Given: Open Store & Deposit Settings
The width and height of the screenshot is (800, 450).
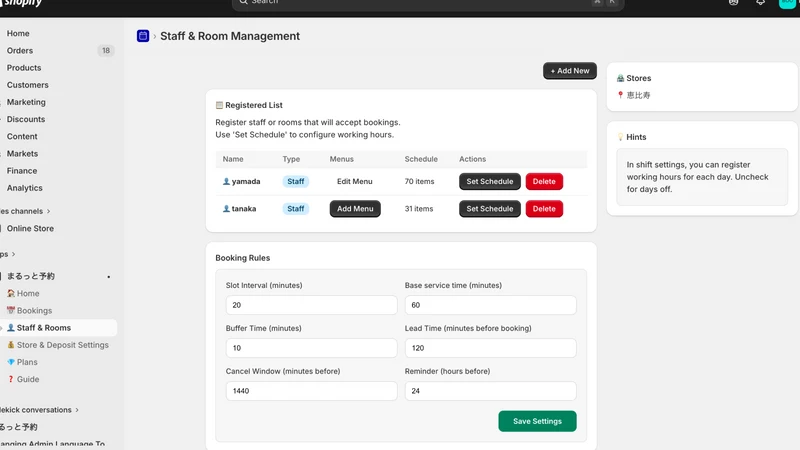Looking at the screenshot, I should (58, 345).
